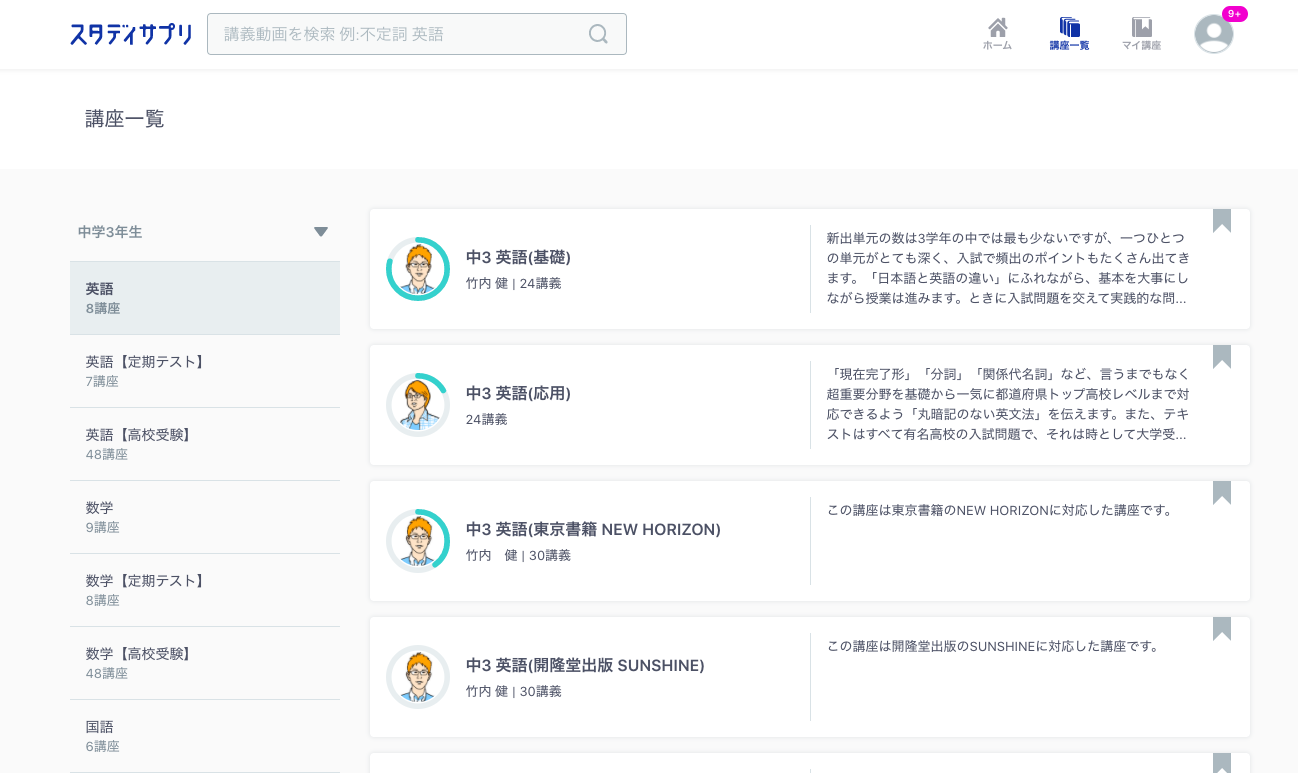Viewport: 1298px width, 773px height.
Task: Select 数学【高校受験】 category
Action: [205, 663]
